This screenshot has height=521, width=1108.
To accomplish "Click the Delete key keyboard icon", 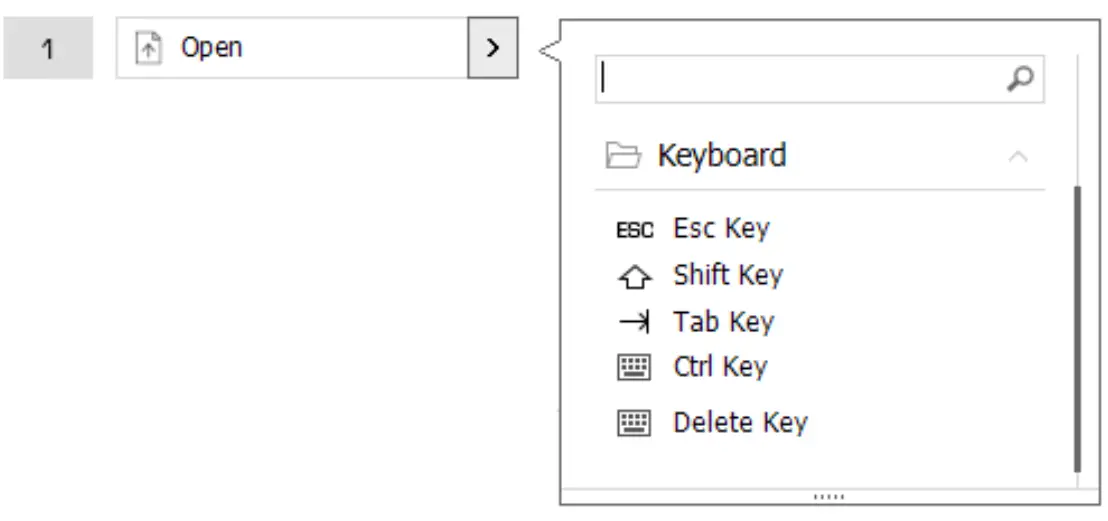I will pos(634,424).
